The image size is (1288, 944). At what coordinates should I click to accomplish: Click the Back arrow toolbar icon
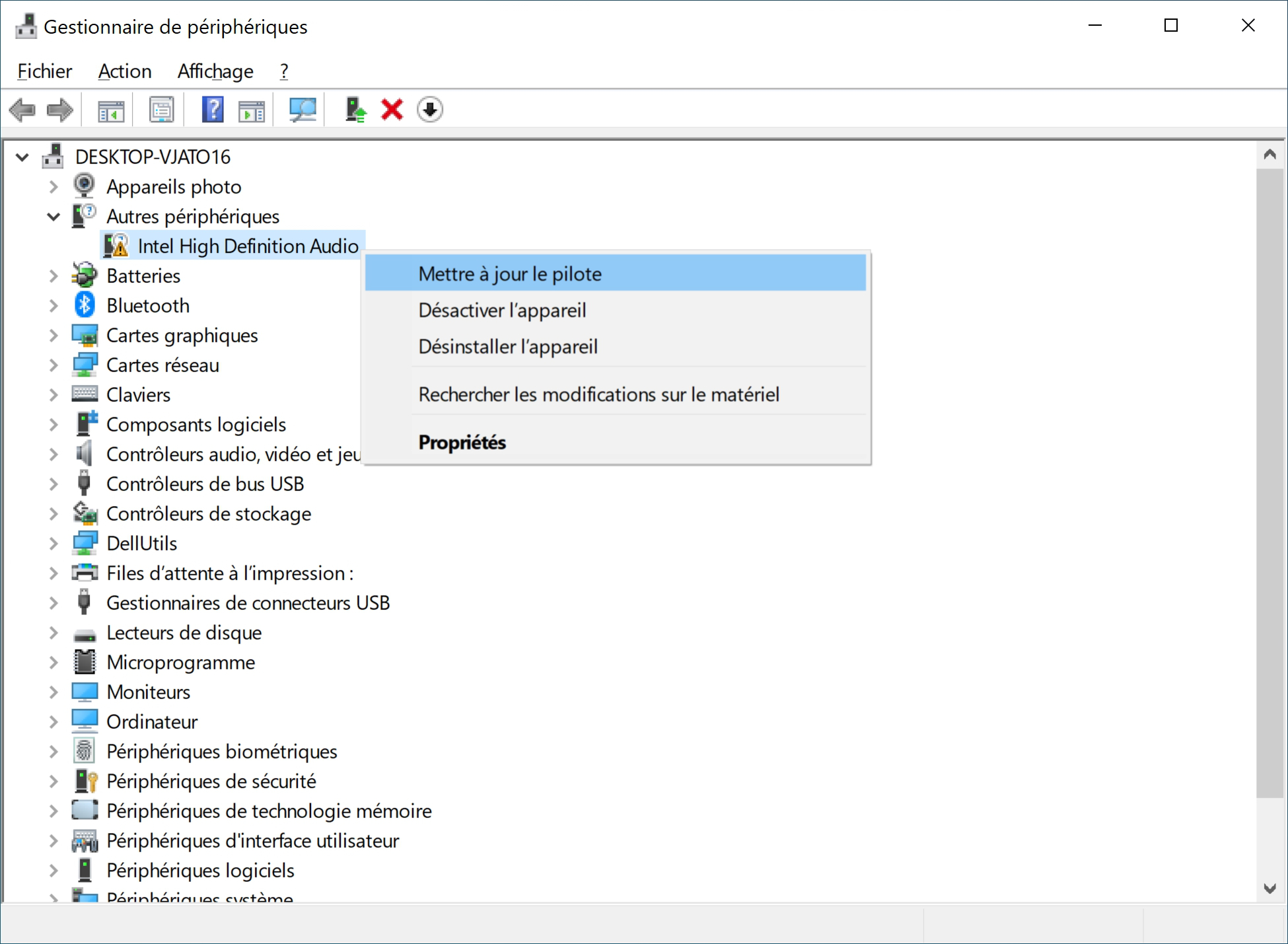(22, 110)
